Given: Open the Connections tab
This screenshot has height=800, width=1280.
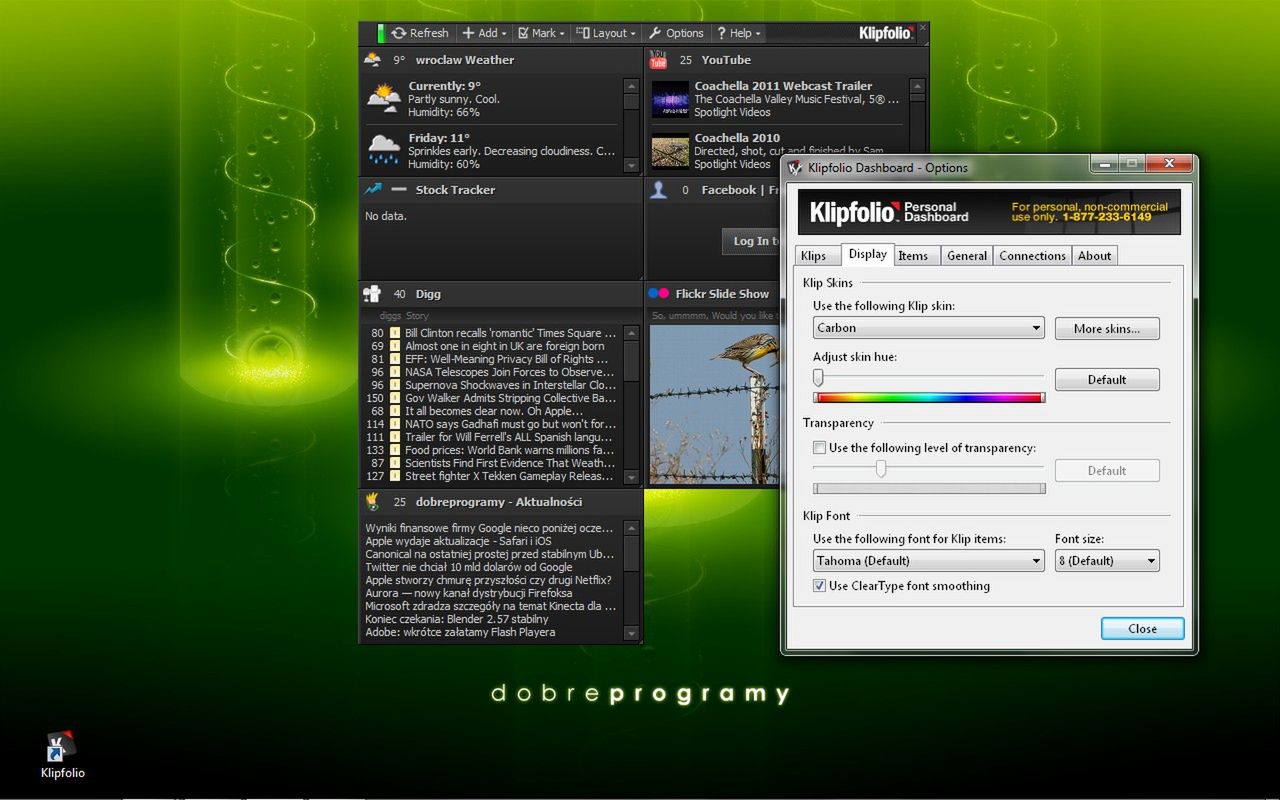Looking at the screenshot, I should (1032, 256).
